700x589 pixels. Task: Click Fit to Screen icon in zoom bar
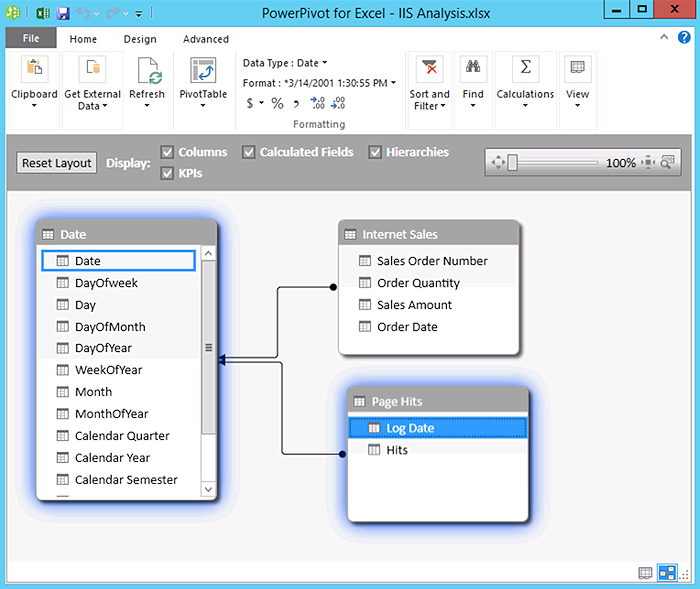point(648,163)
